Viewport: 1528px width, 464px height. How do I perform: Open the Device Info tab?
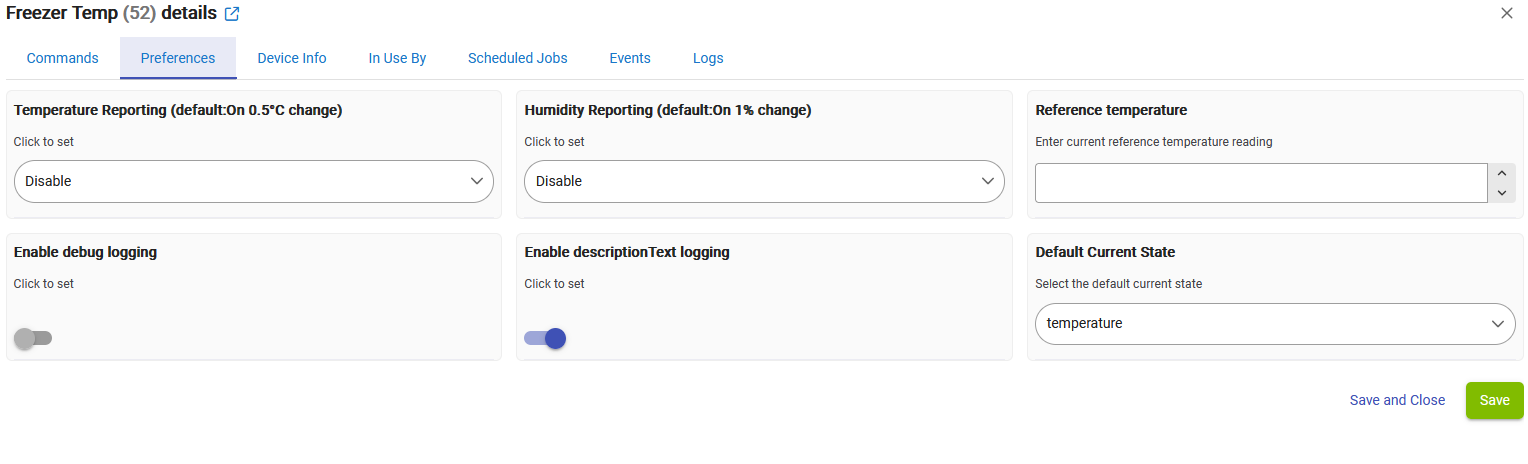pyautogui.click(x=292, y=58)
